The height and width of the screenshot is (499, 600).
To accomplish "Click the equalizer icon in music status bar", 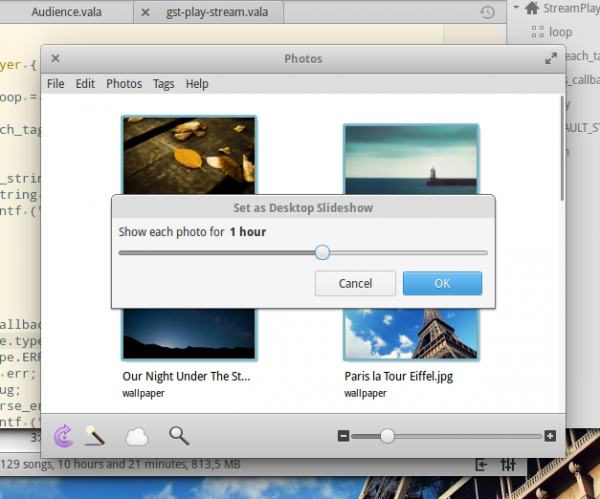I will (x=508, y=465).
